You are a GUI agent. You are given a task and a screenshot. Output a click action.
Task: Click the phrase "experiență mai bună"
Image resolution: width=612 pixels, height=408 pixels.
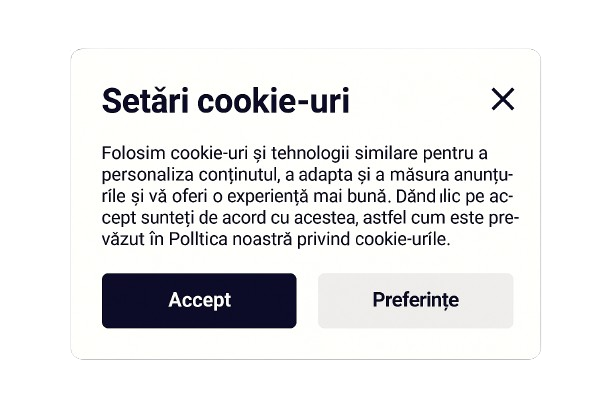[314, 196]
